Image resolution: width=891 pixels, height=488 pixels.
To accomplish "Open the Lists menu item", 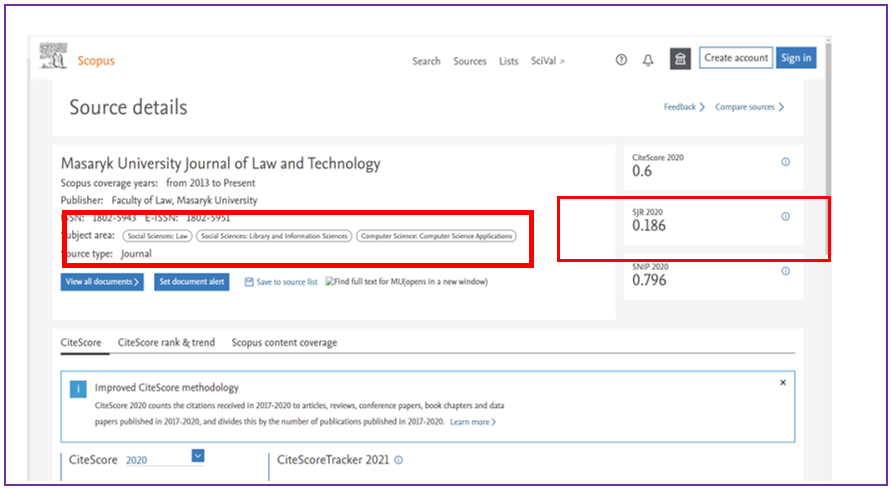I will point(509,61).
